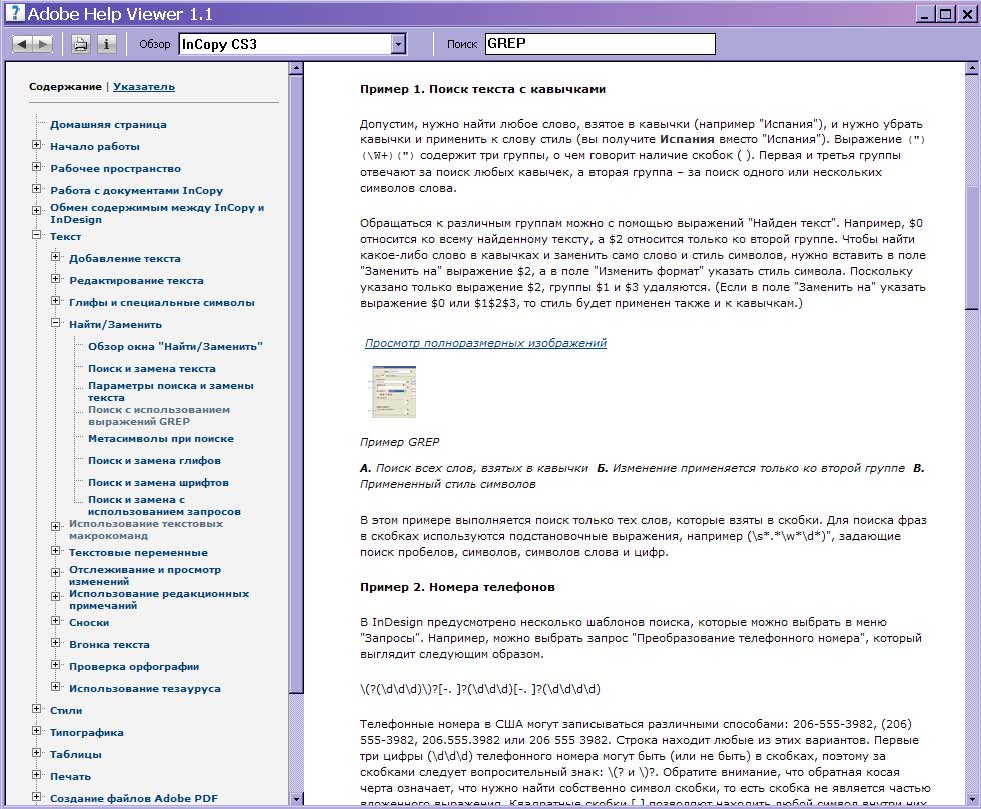This screenshot has height=809, width=981.
Task: Click the Пример GREP caption
Action: [x=399, y=442]
